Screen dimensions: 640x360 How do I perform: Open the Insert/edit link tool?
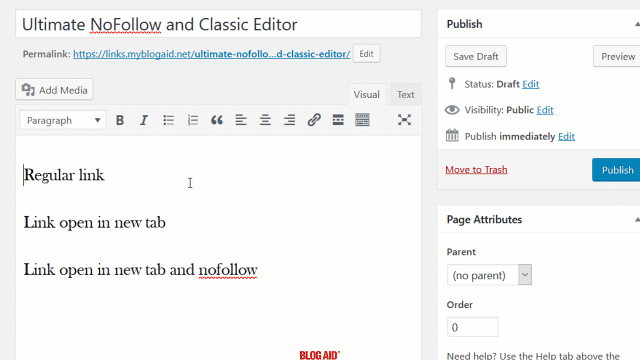tap(313, 120)
